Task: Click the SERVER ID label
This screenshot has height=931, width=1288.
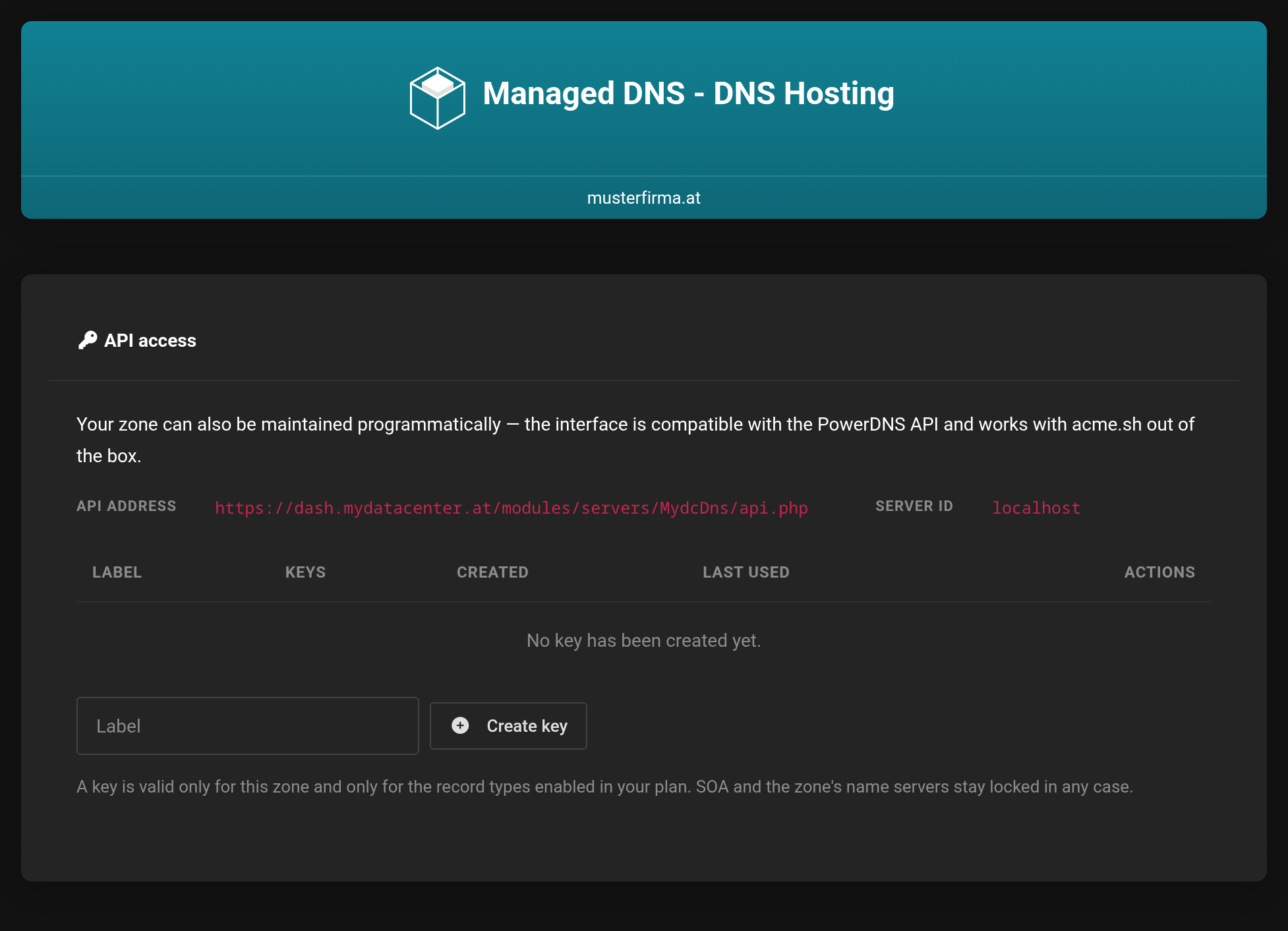Action: 914,506
